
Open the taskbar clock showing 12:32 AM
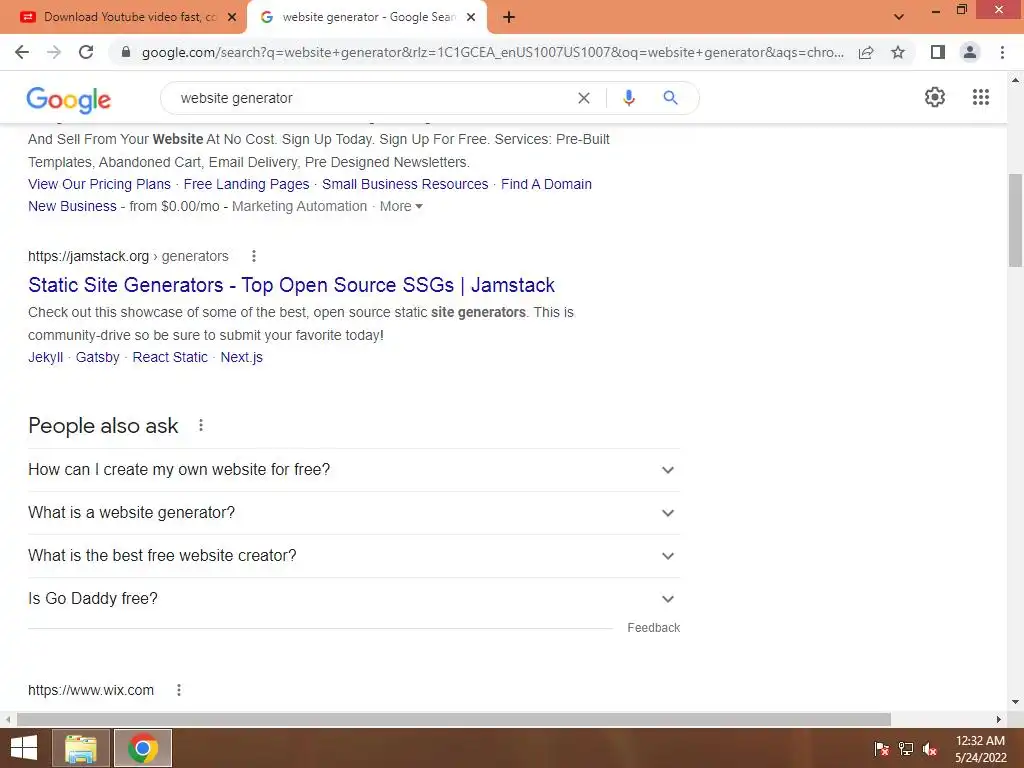point(980,749)
